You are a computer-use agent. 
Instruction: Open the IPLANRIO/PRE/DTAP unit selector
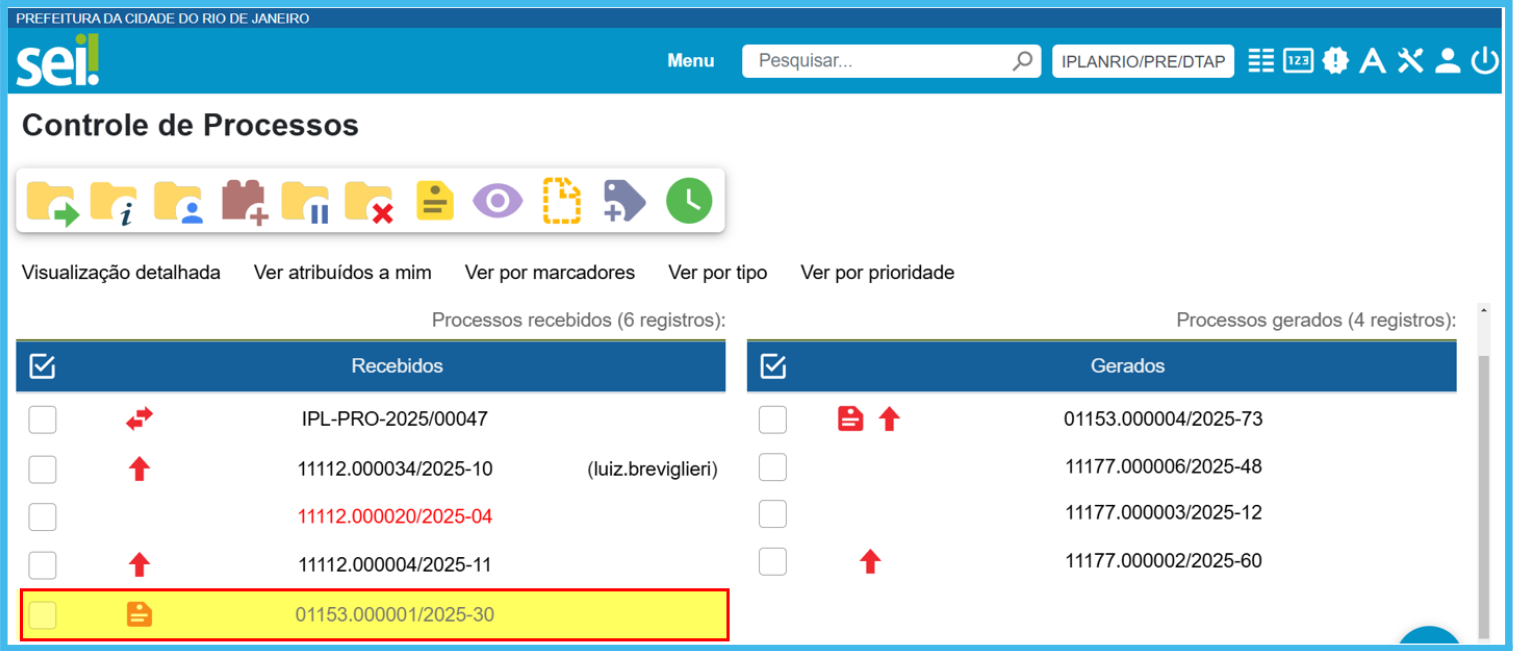point(1143,61)
